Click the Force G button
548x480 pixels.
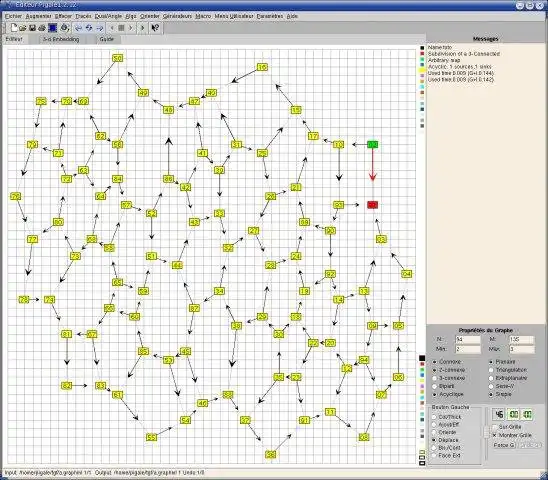click(504, 445)
